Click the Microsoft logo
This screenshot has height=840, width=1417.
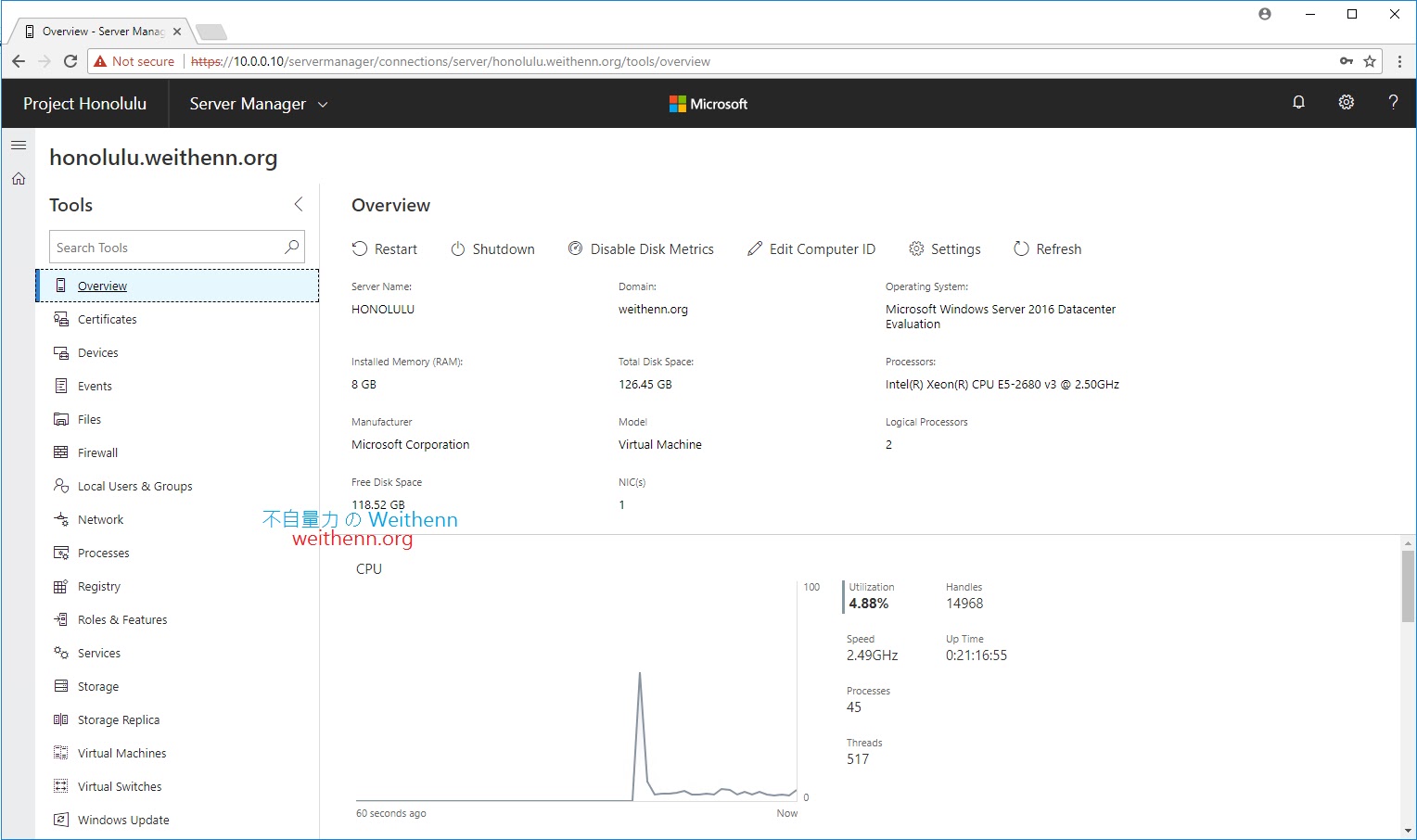708,104
